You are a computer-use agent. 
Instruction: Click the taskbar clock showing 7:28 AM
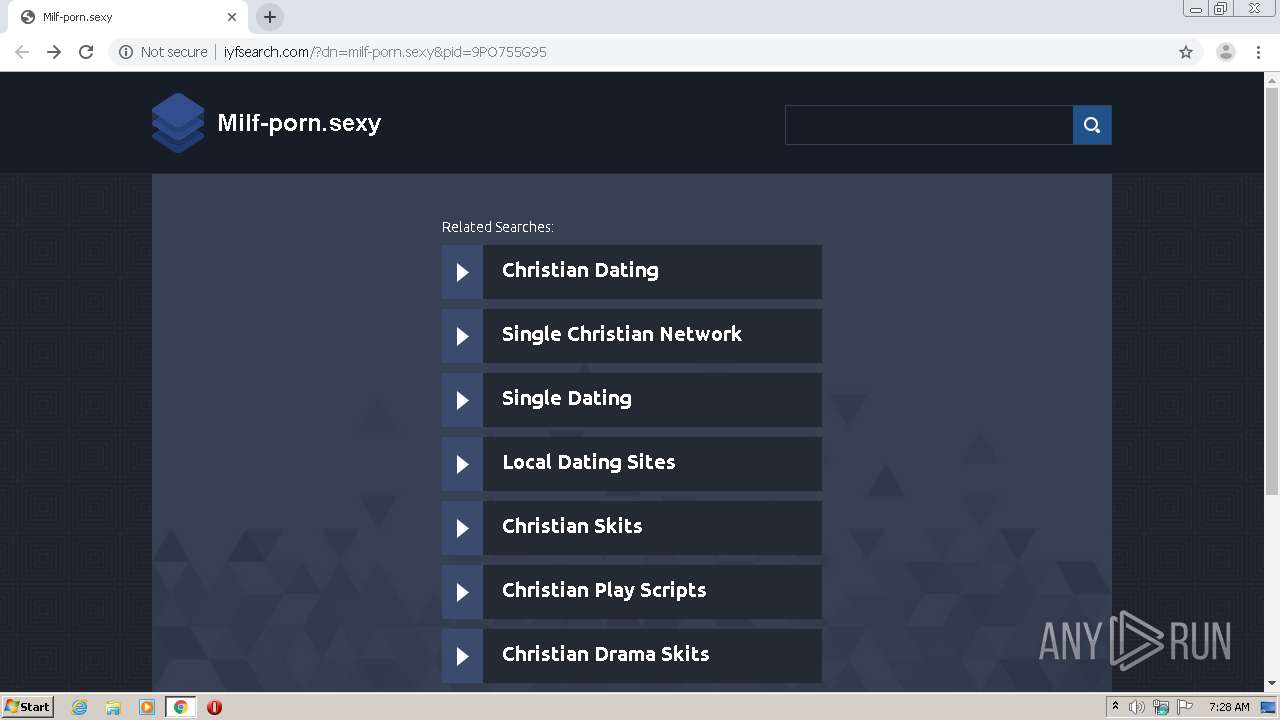(1229, 707)
